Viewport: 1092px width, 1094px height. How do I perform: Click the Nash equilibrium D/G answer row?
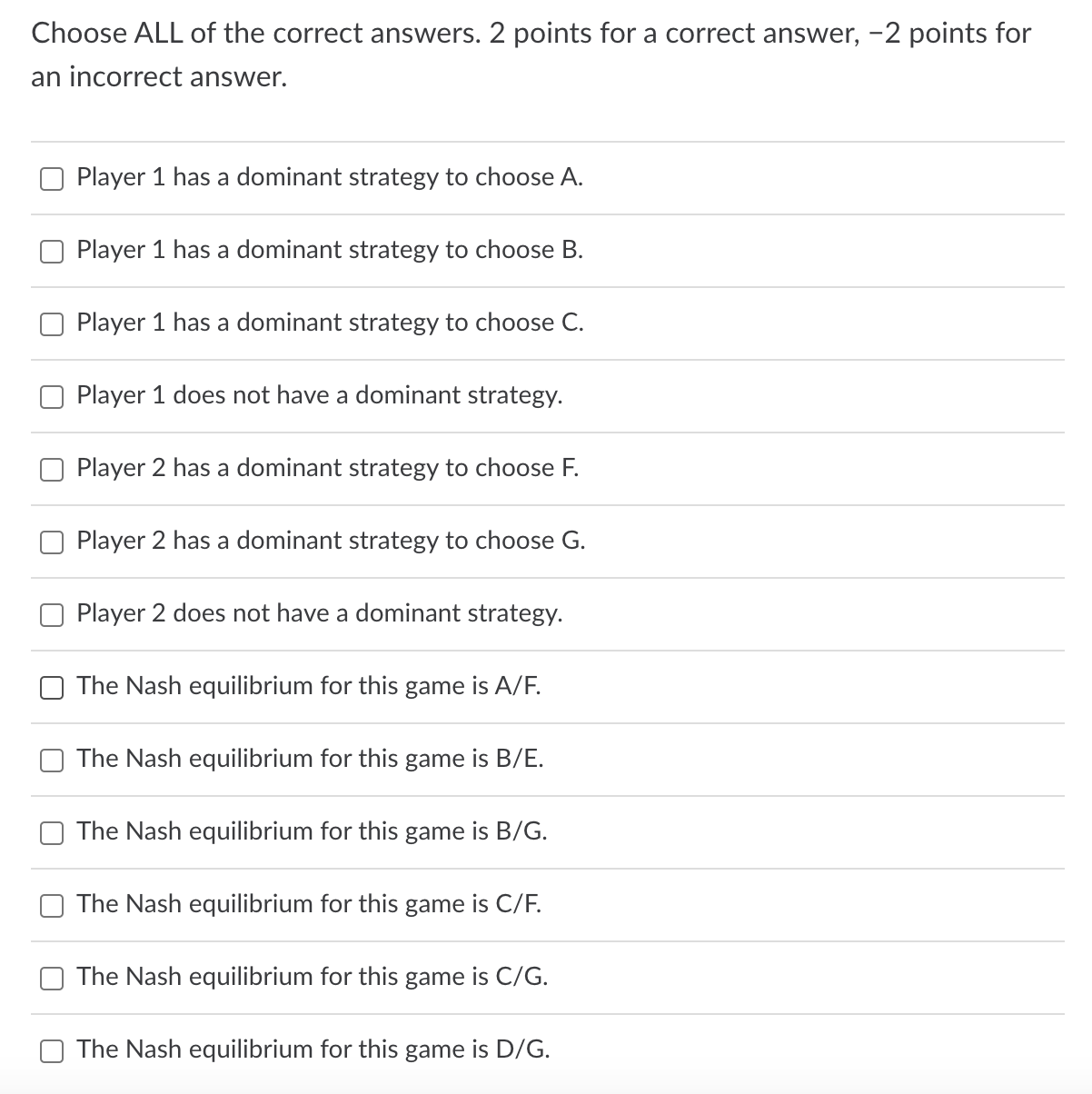click(x=313, y=1050)
